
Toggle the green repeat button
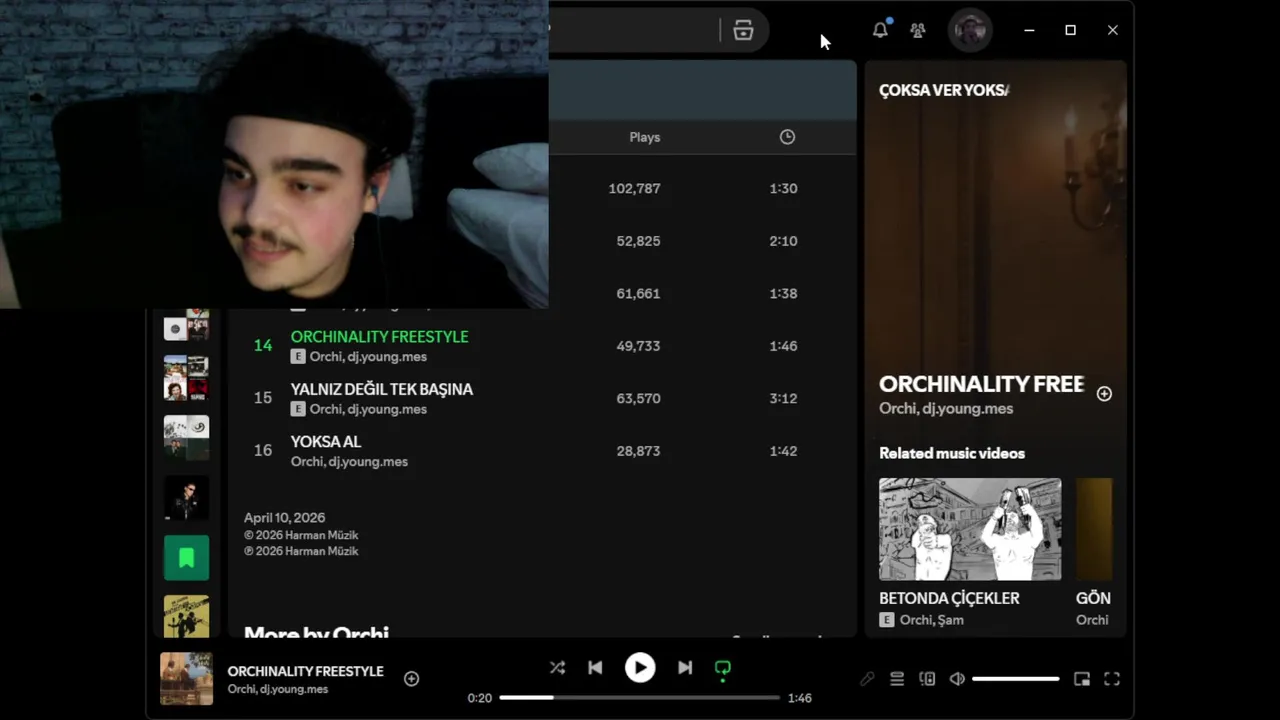pos(723,669)
